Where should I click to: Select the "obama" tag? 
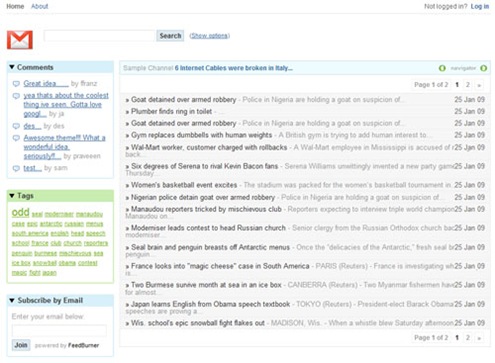[x=67, y=263]
